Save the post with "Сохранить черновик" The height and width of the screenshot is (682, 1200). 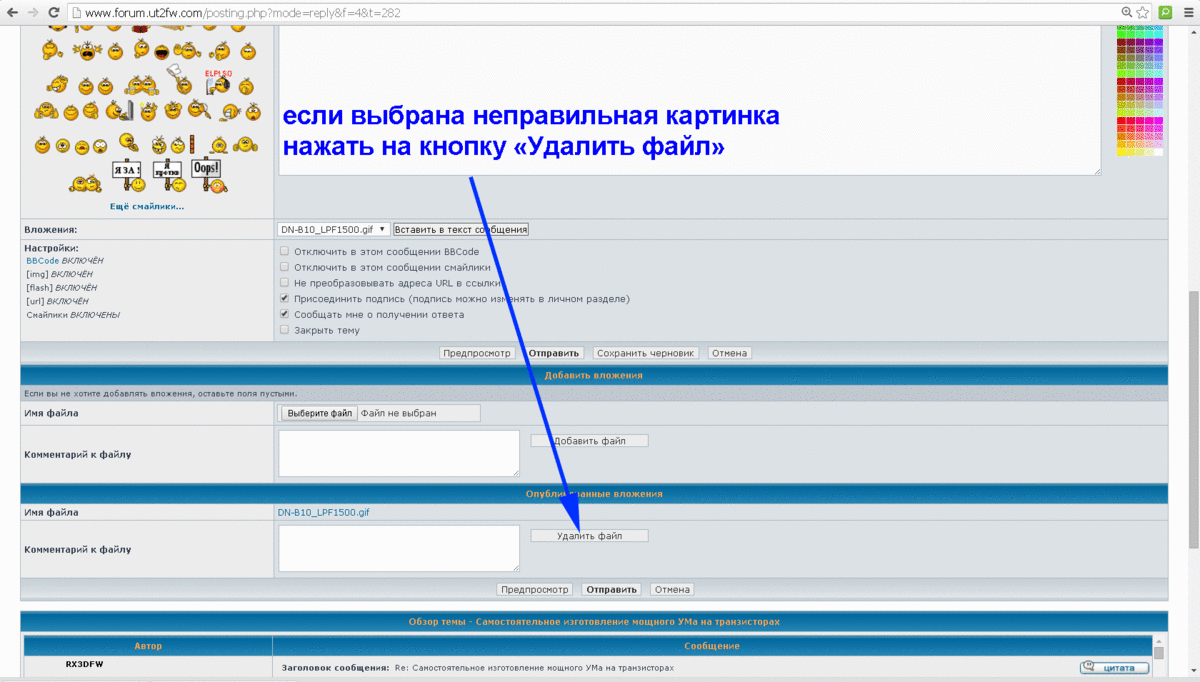click(x=645, y=353)
